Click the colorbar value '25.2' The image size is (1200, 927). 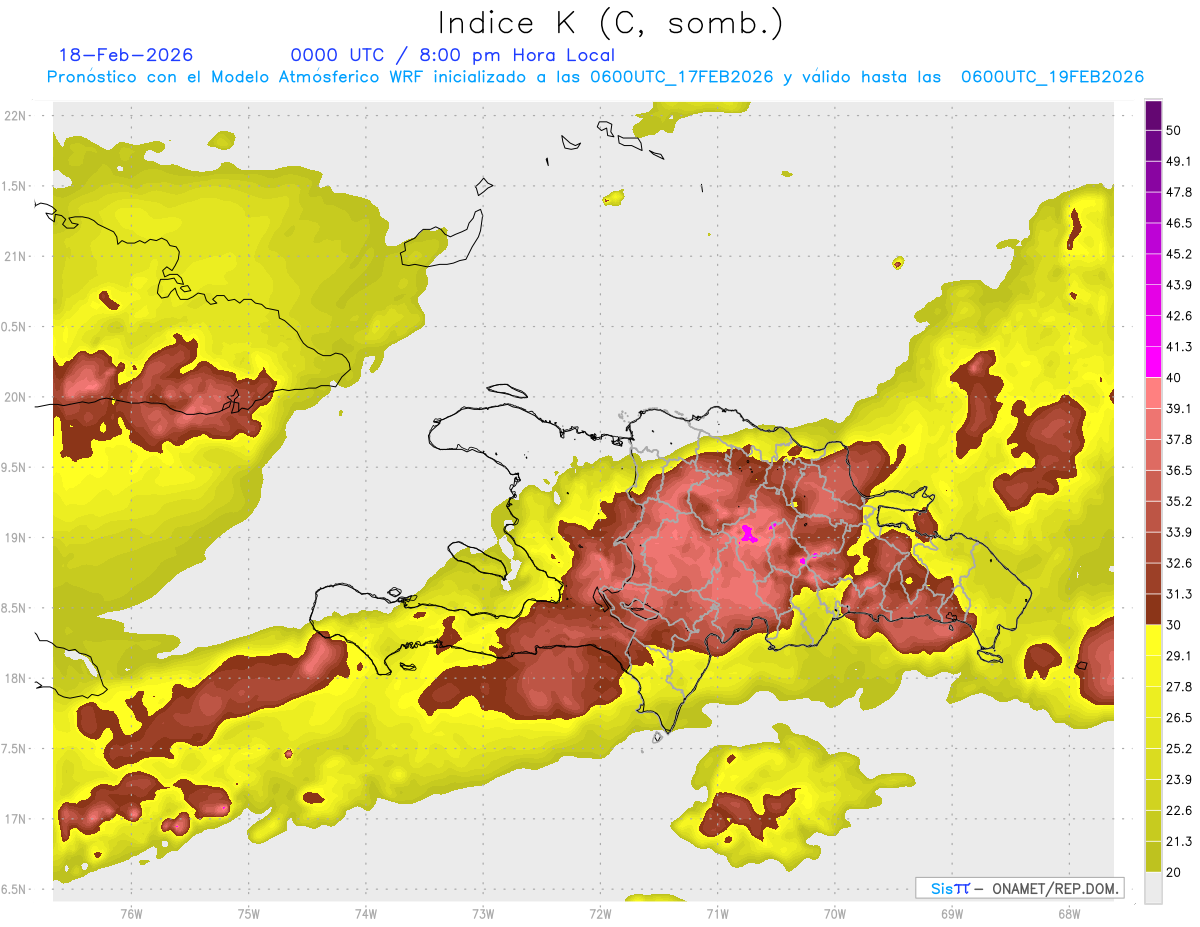(x=1178, y=748)
